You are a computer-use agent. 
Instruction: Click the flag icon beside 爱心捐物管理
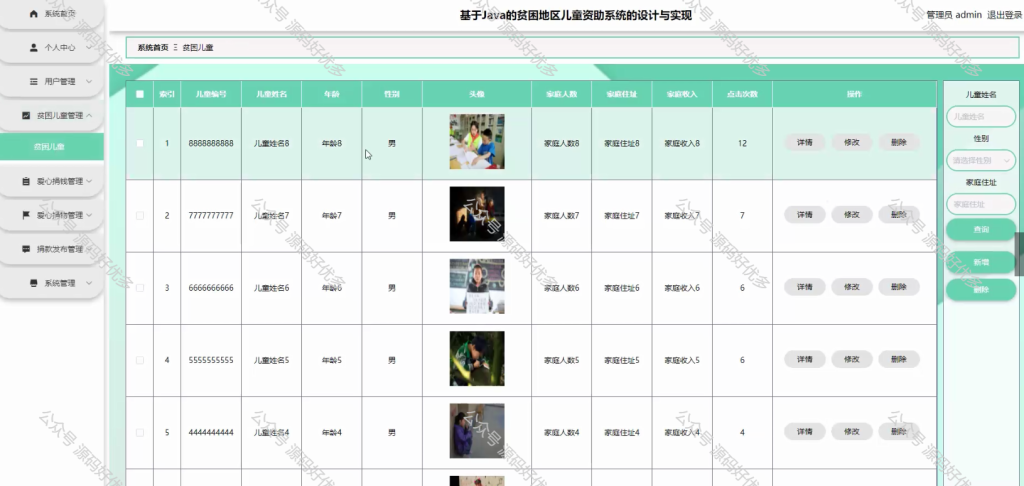pos(26,215)
